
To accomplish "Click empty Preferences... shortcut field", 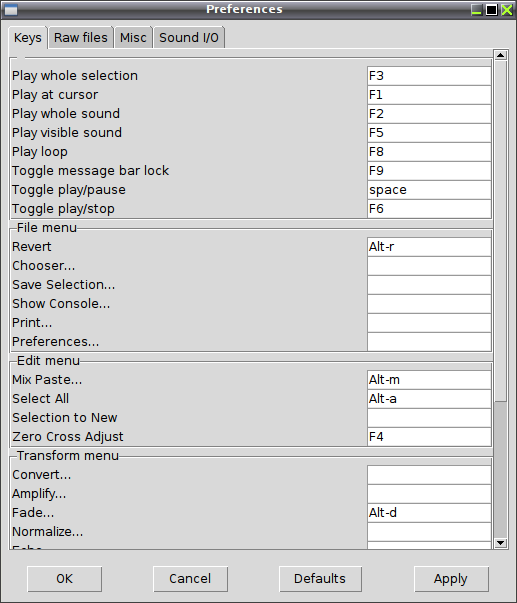I will tap(429, 342).
